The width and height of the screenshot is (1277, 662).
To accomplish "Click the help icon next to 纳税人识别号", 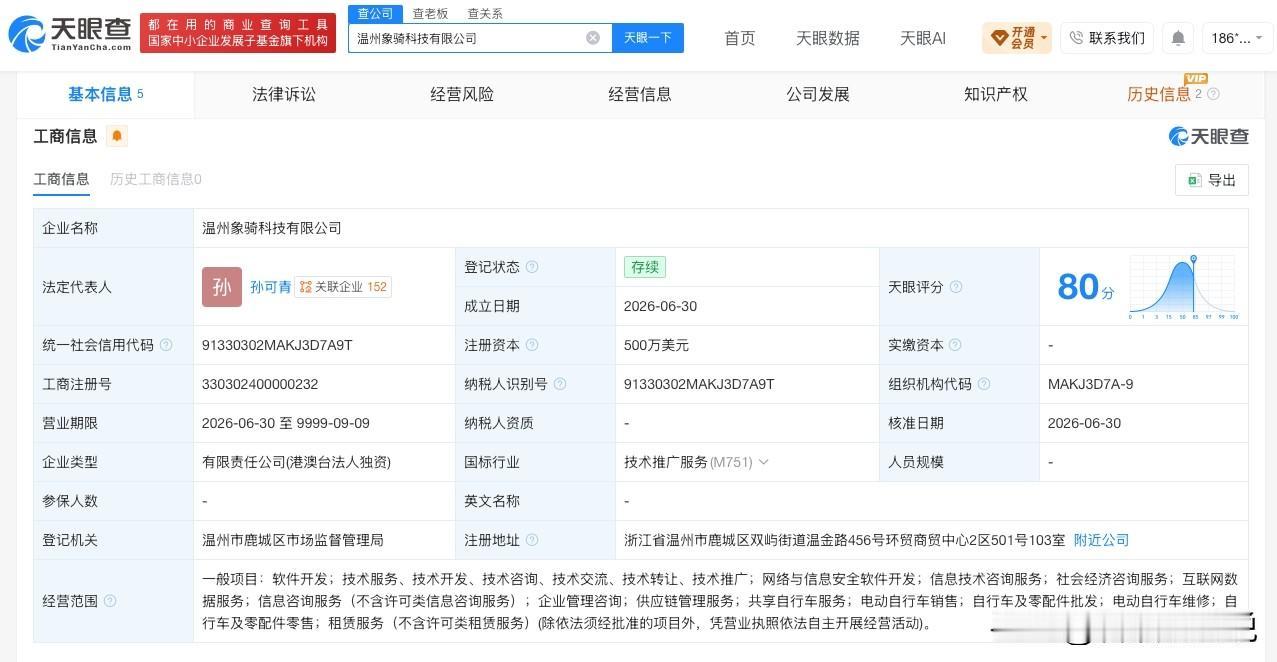I will coord(560,384).
